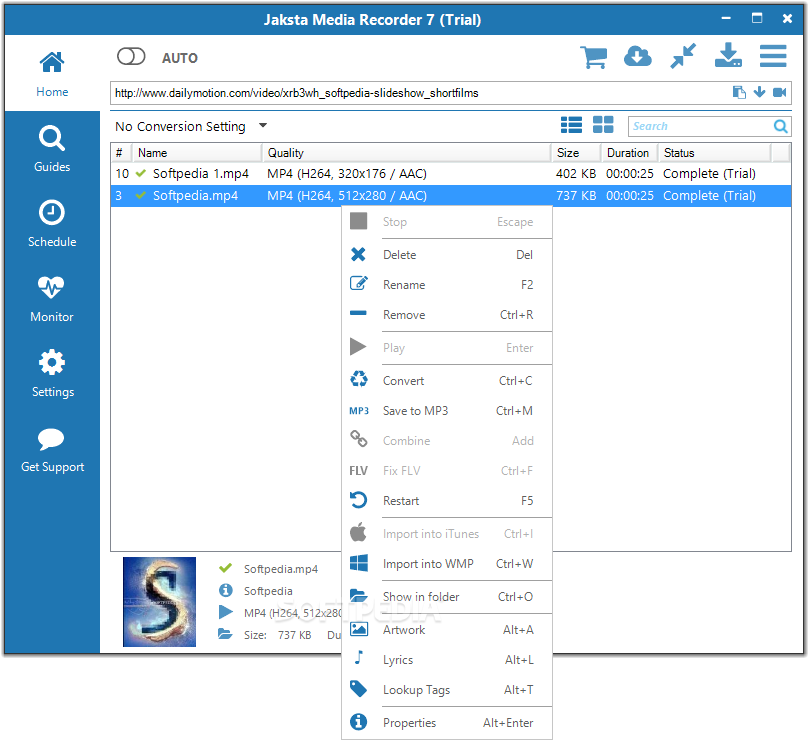Click the Fix FLV menu entry
Screen dimensions: 808x740
tap(447, 470)
